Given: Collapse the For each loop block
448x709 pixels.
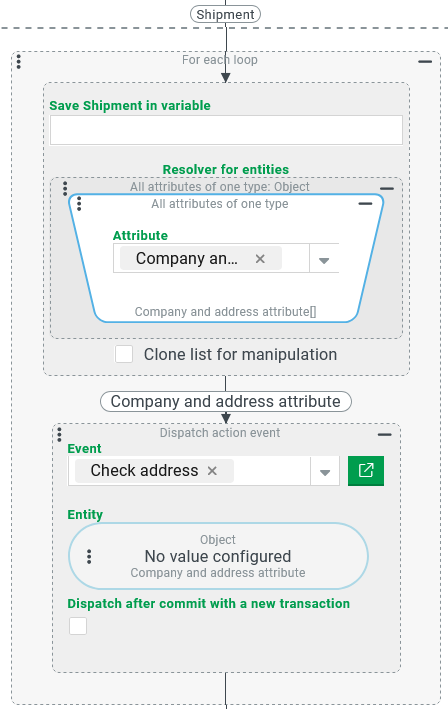Looking at the screenshot, I should coord(425,61).
